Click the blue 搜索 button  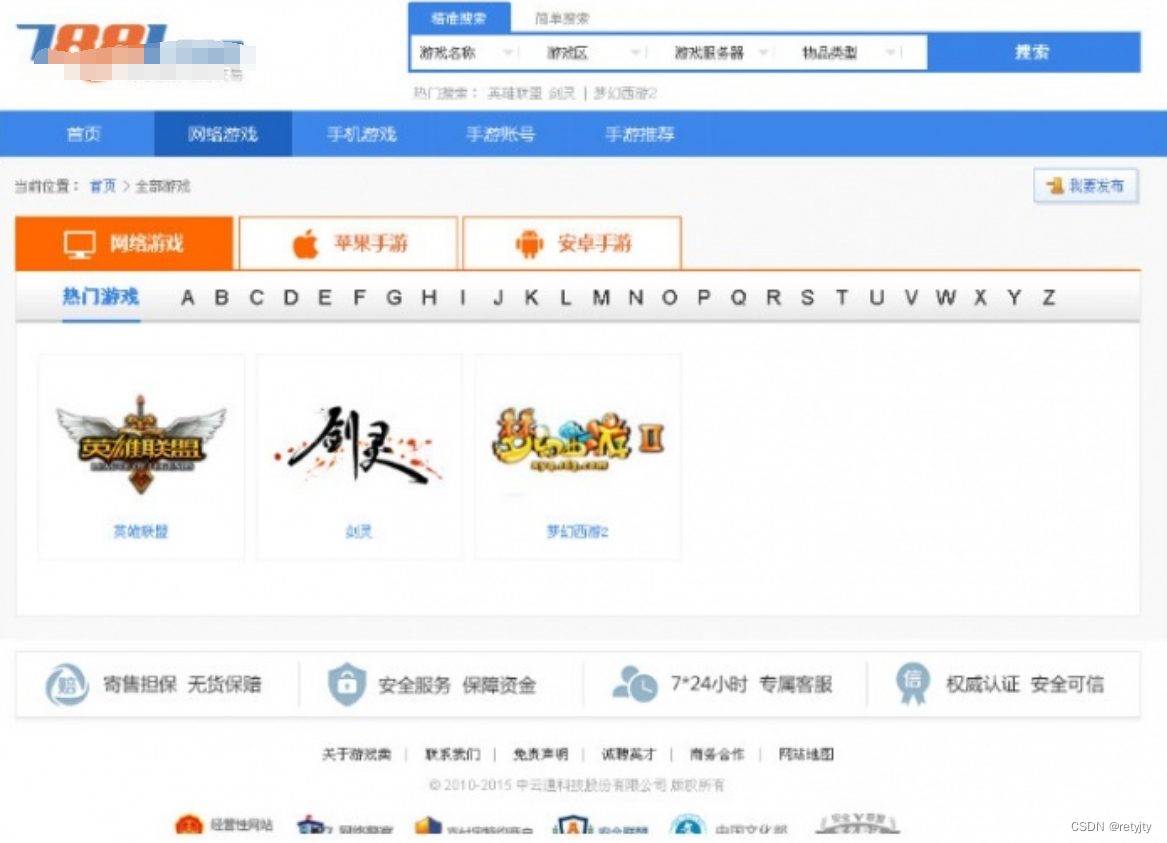tap(1033, 52)
